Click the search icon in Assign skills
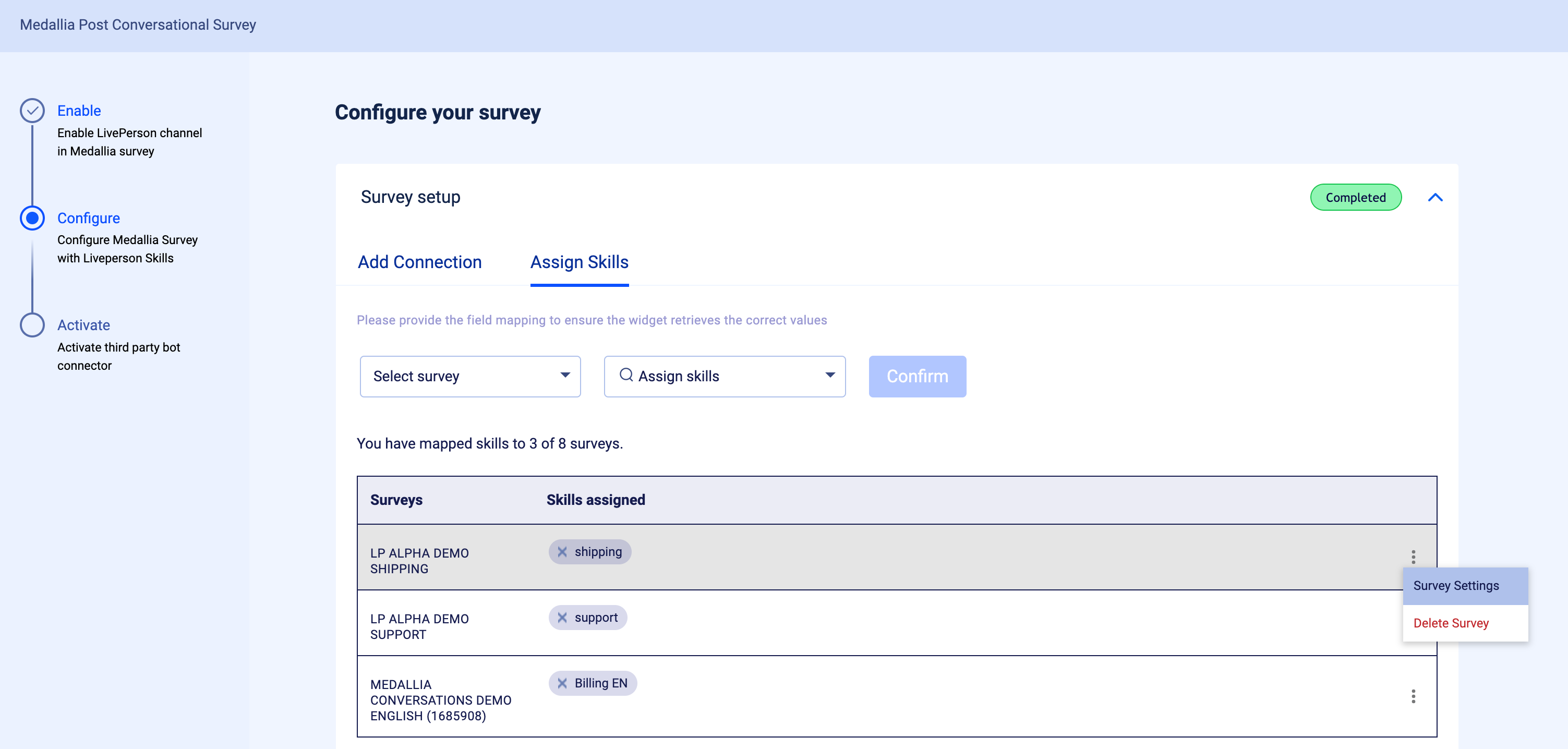Screen dimensions: 1568x749 [626, 375]
